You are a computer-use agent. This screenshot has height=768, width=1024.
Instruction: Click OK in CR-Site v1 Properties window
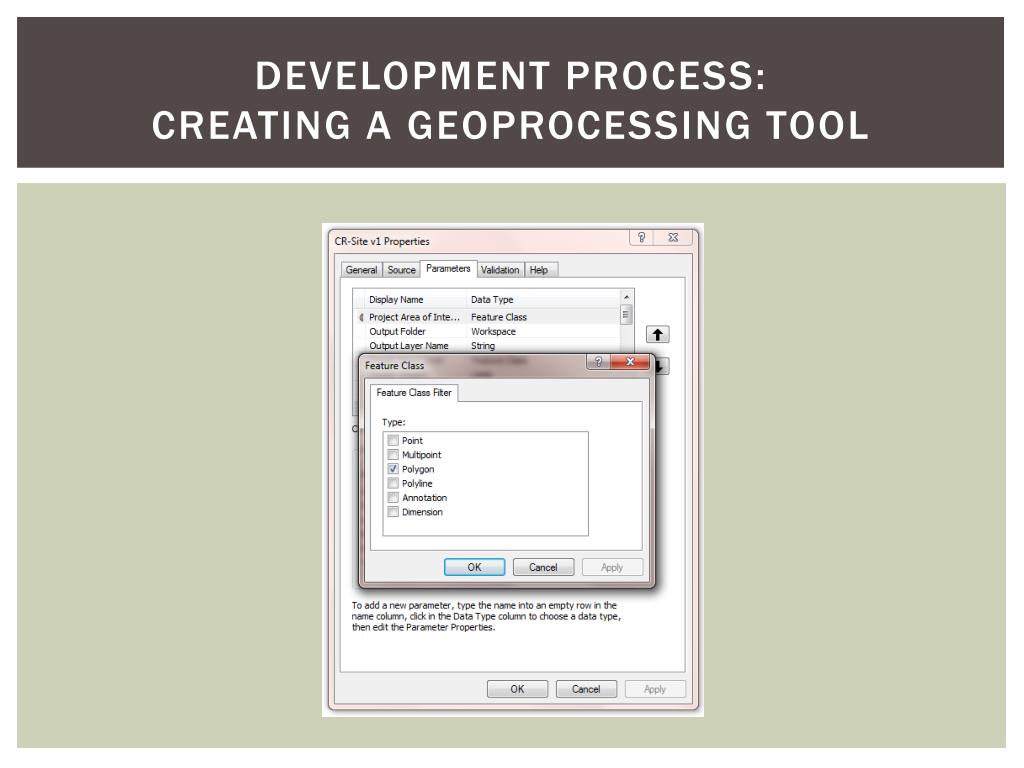click(x=517, y=689)
